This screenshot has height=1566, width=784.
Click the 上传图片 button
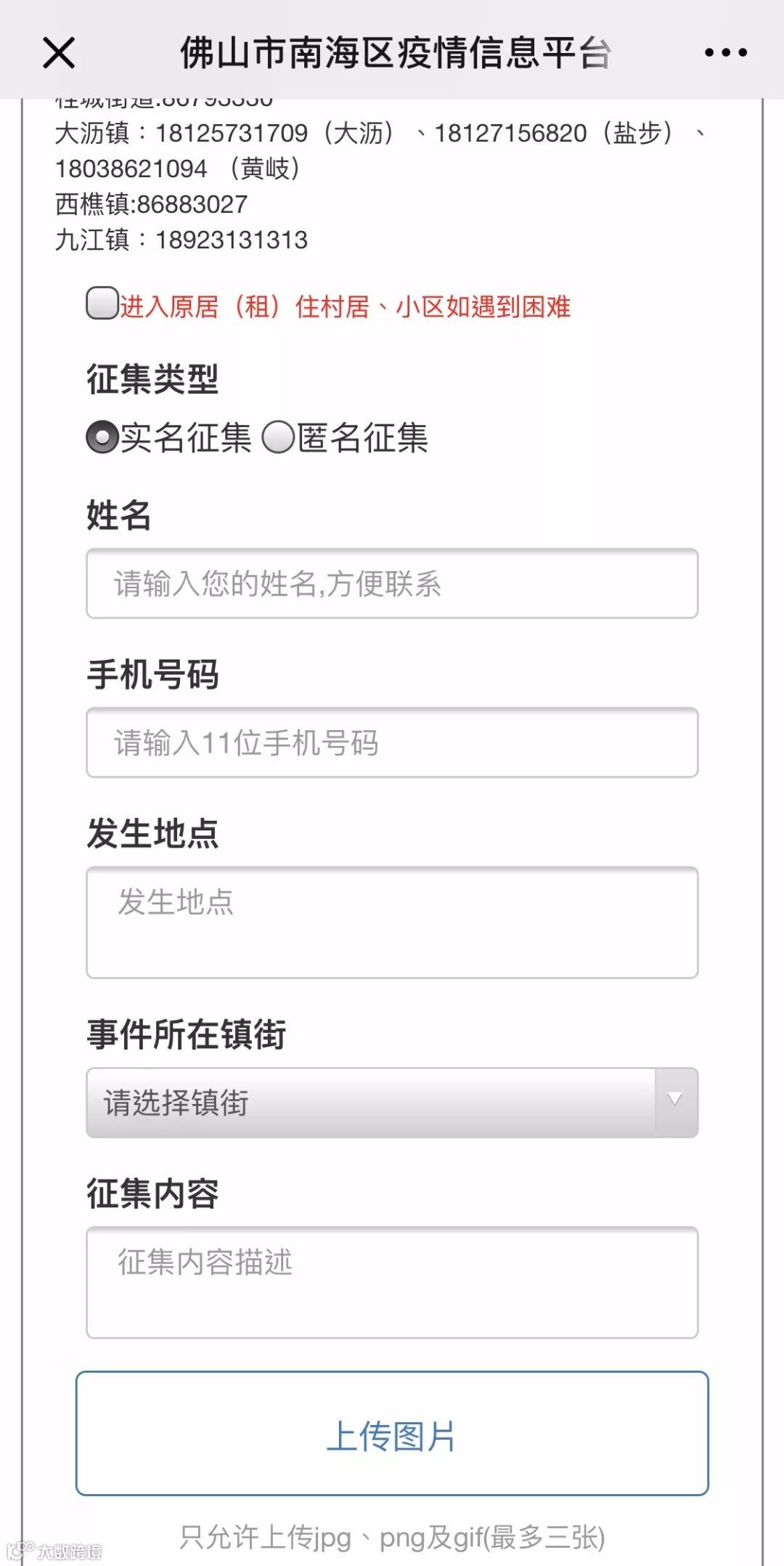(x=392, y=1434)
